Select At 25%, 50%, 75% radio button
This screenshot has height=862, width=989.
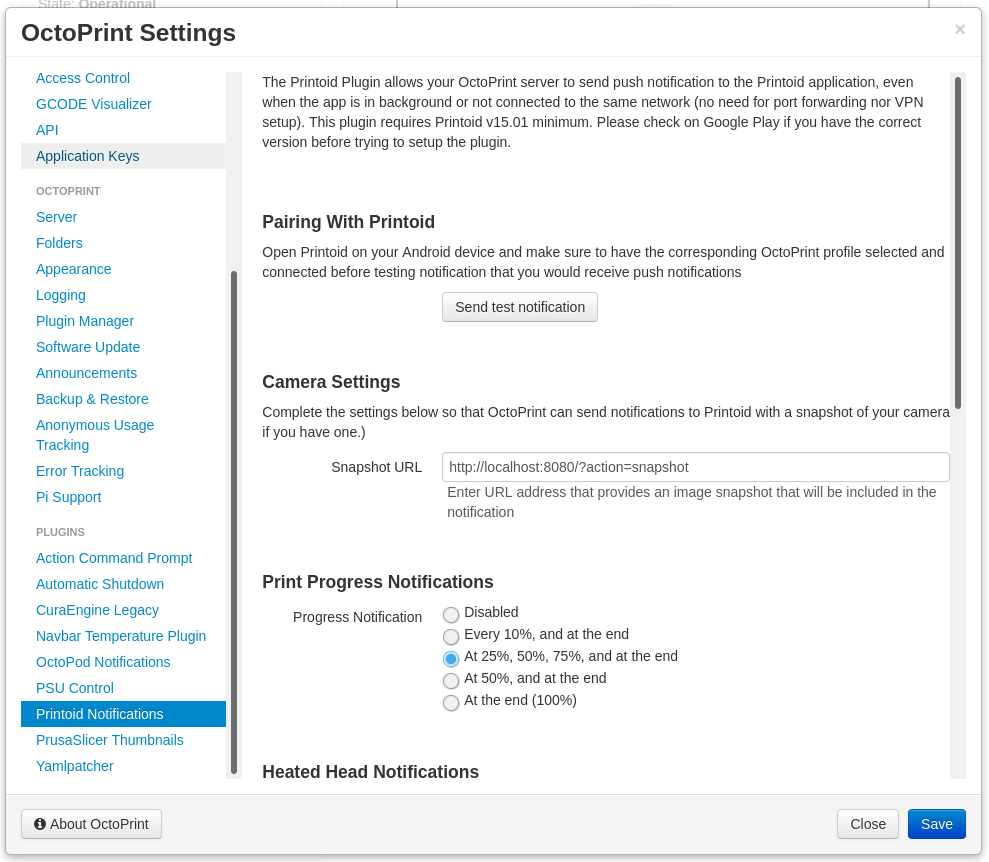451,658
